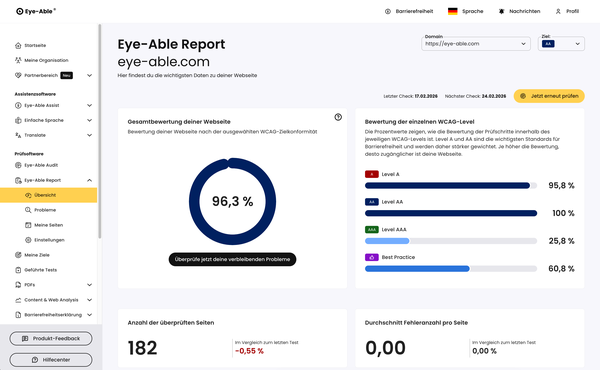Click the Eye-Able logo
The width and height of the screenshot is (600, 370).
tap(36, 11)
